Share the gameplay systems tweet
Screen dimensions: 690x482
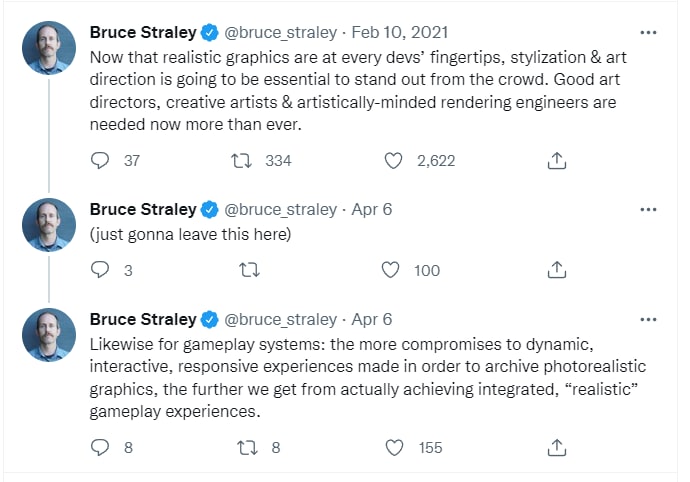tap(558, 447)
